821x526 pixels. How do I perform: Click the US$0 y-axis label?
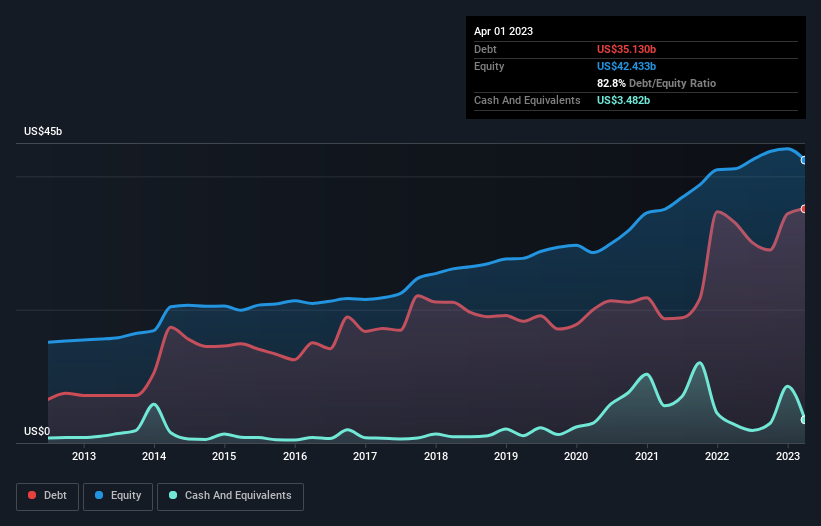[x=37, y=431]
